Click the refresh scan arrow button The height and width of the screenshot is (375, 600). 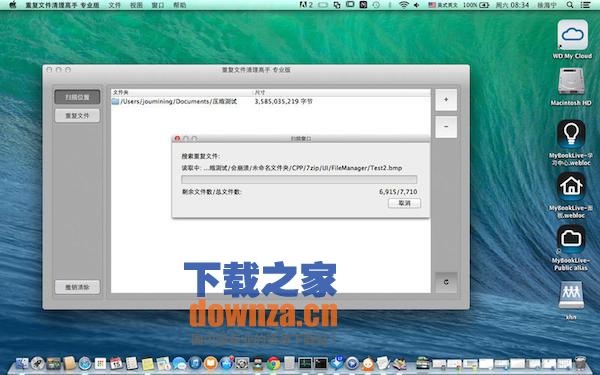[446, 282]
